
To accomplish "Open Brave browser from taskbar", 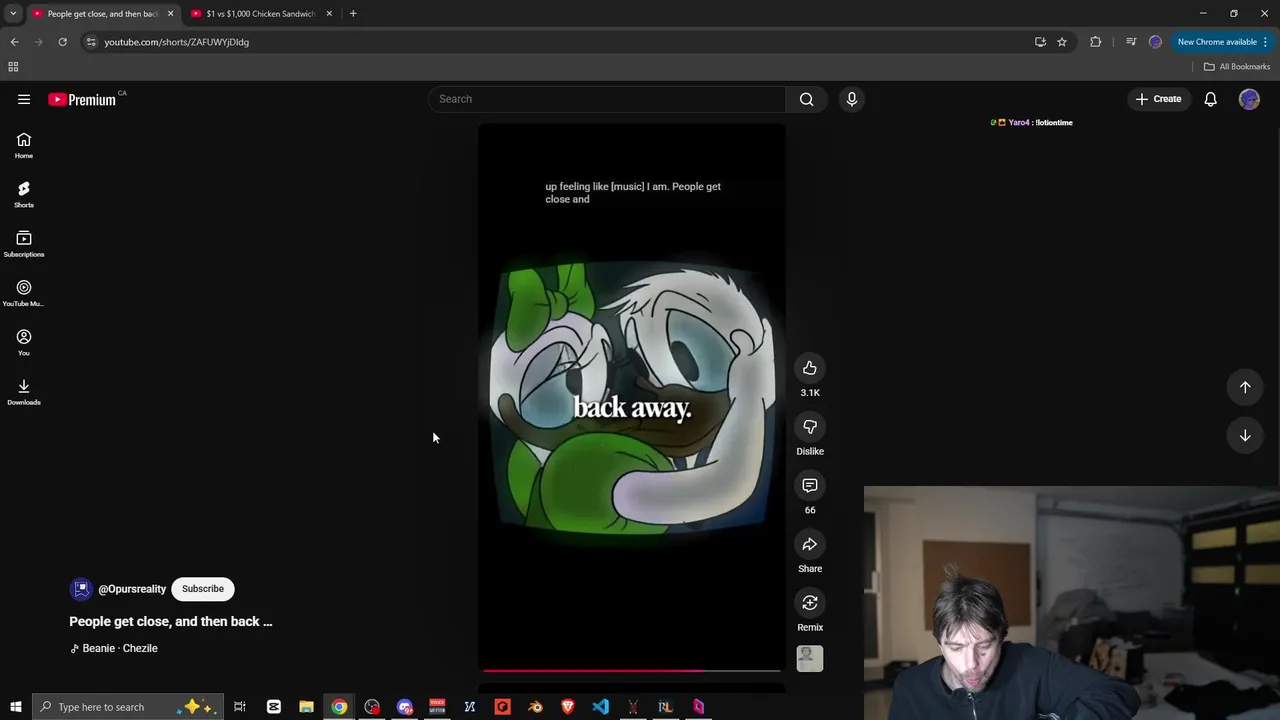I will [x=568, y=707].
